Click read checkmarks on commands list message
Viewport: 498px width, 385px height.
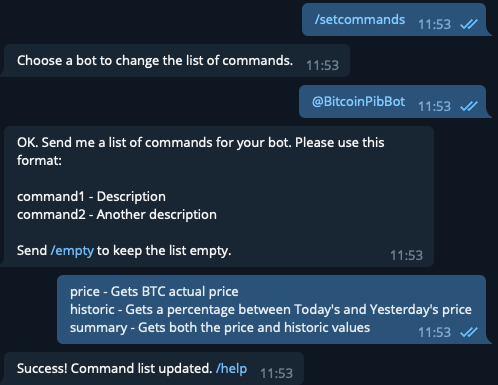[x=469, y=332]
